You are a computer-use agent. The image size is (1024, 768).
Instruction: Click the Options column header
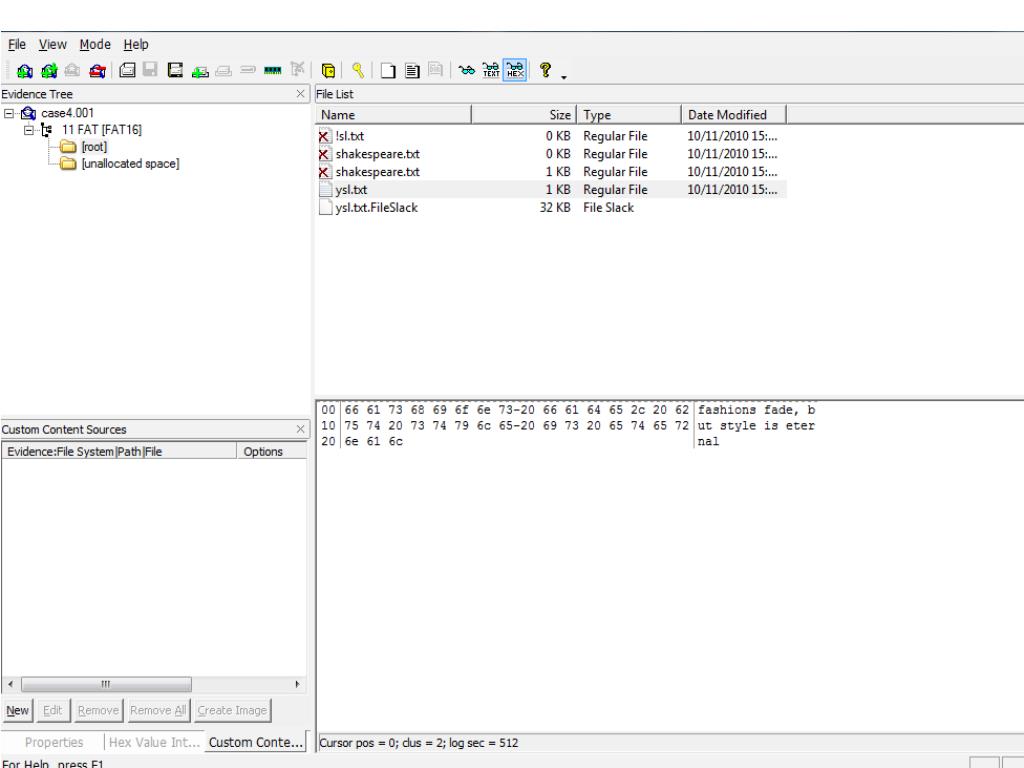[272, 451]
